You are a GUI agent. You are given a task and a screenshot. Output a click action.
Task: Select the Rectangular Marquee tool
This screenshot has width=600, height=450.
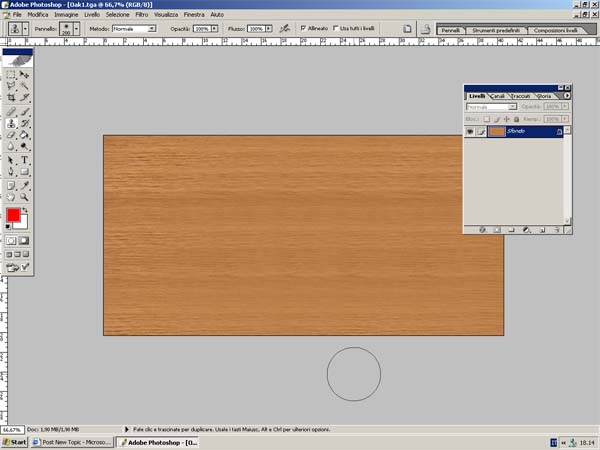[11, 74]
